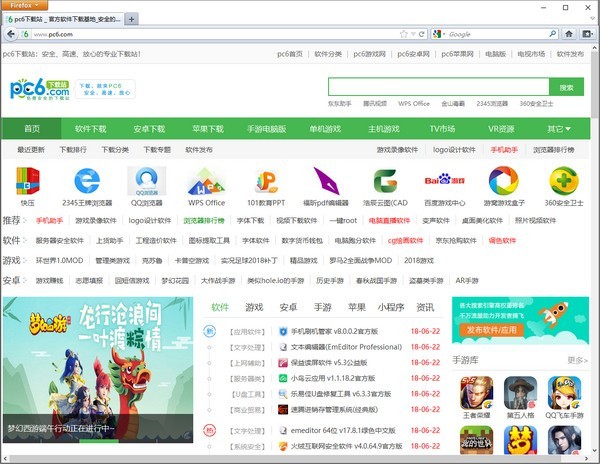600x464 pixels.
Task: Open emeditor 64位 v17.8.1绿色中文版 entry
Action: click(x=343, y=430)
